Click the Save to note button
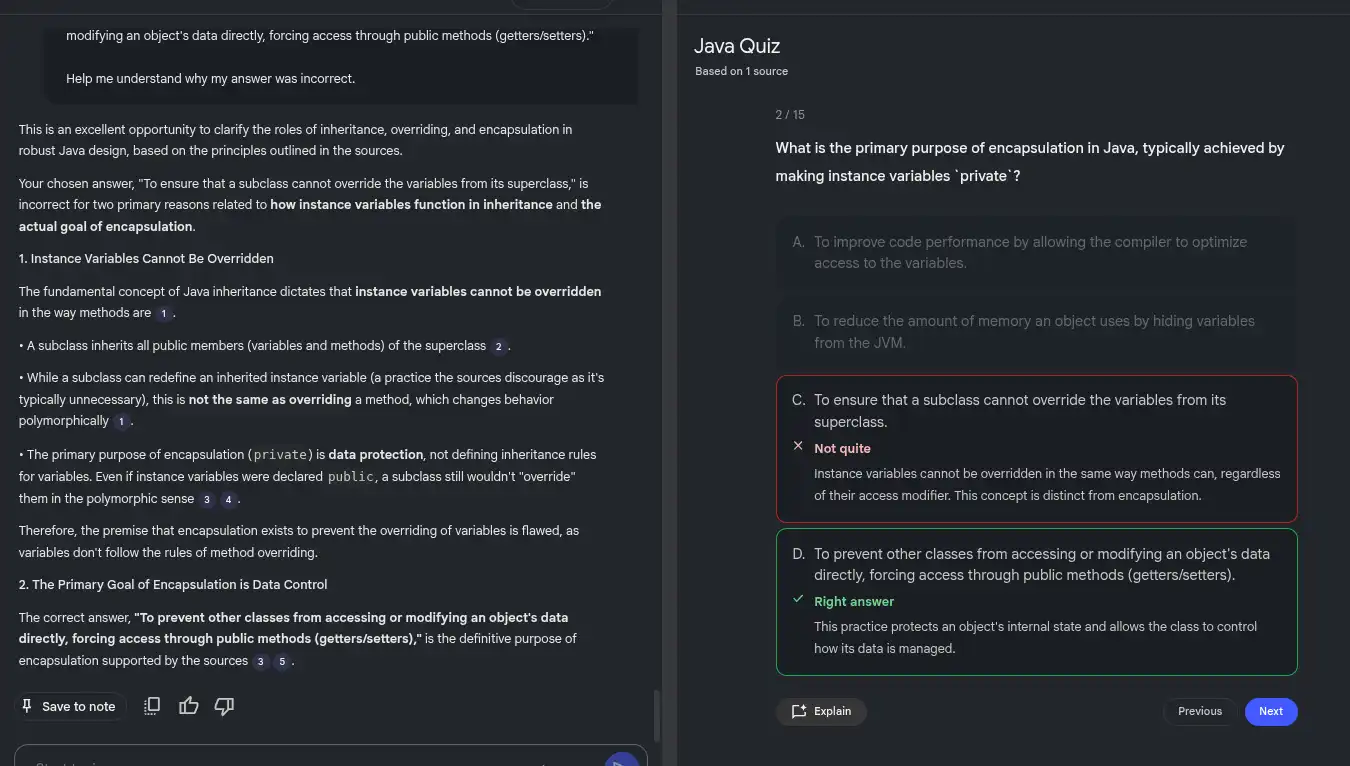1350x766 pixels. [70, 706]
